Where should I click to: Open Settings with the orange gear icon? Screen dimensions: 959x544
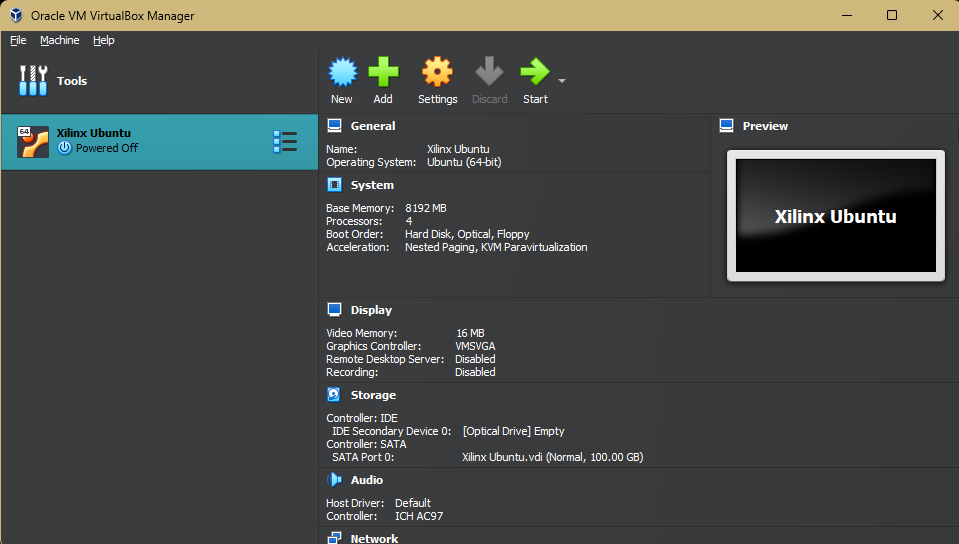click(437, 72)
